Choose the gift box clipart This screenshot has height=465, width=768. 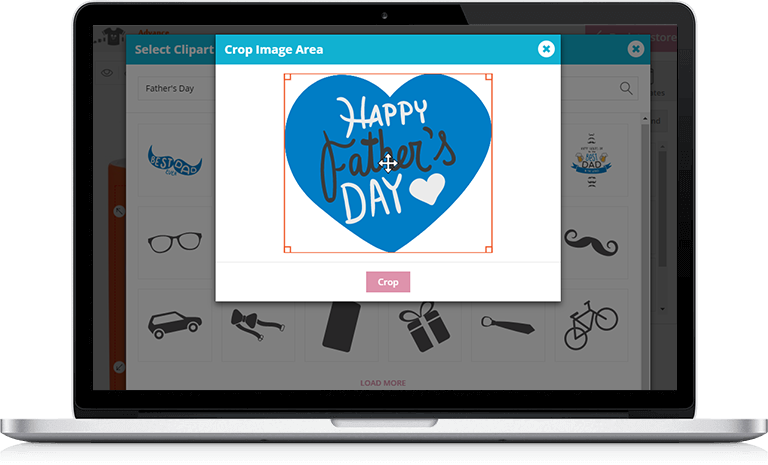click(x=424, y=326)
